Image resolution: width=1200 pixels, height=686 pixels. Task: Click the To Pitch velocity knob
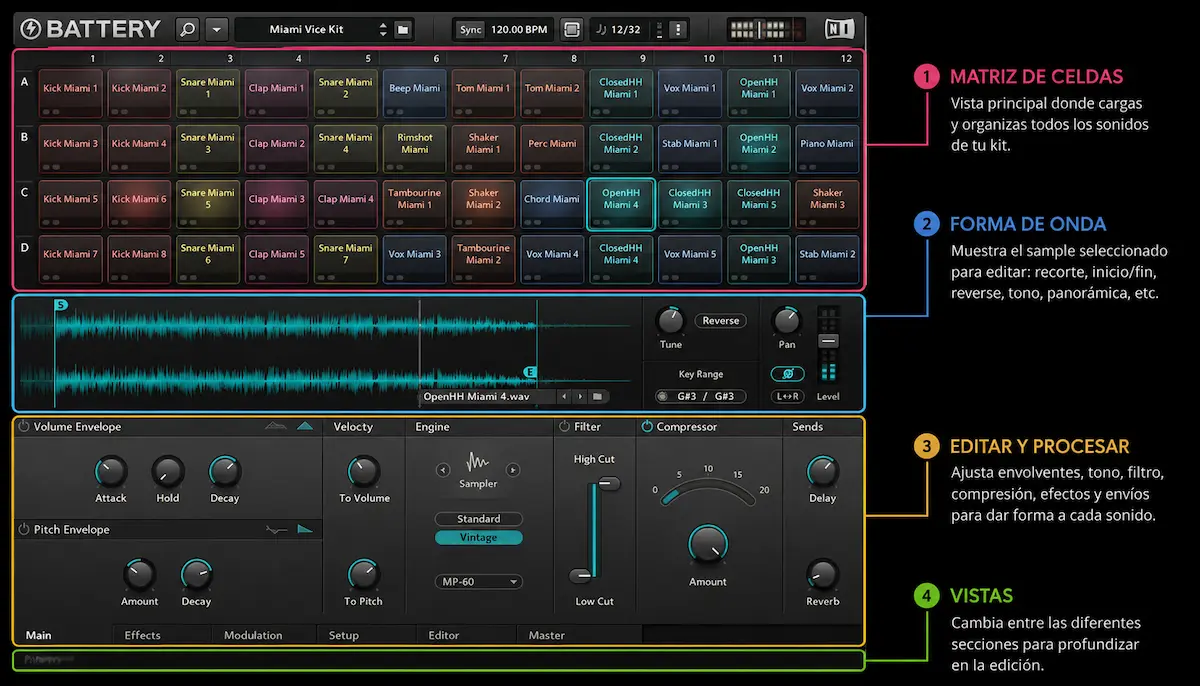point(364,575)
